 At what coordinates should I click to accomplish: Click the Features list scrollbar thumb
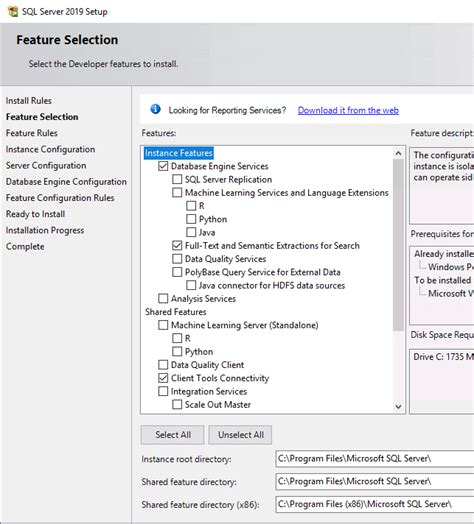point(398,245)
